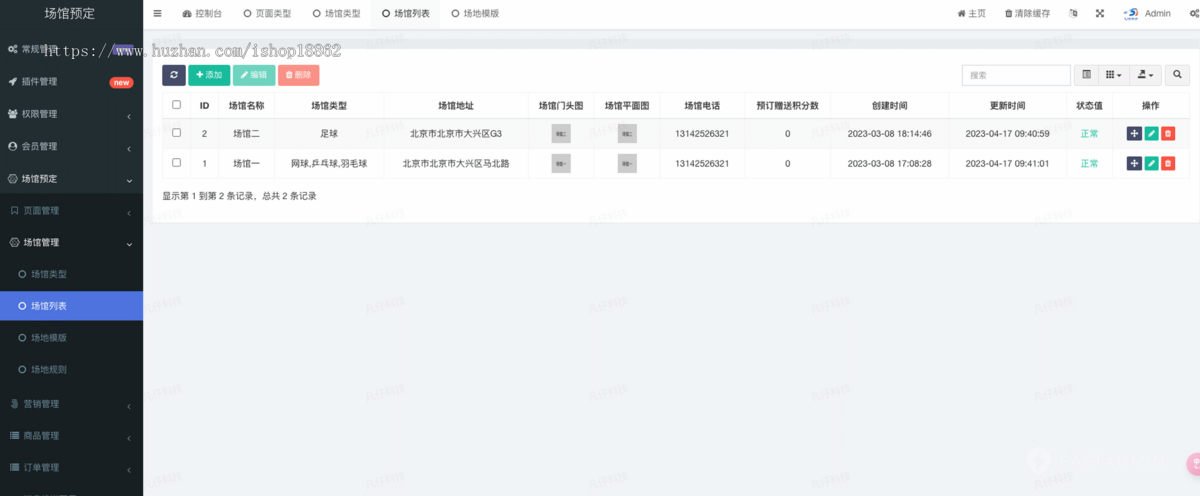Click the 编辑 button
Image resolution: width=1200 pixels, height=496 pixels.
coord(254,75)
